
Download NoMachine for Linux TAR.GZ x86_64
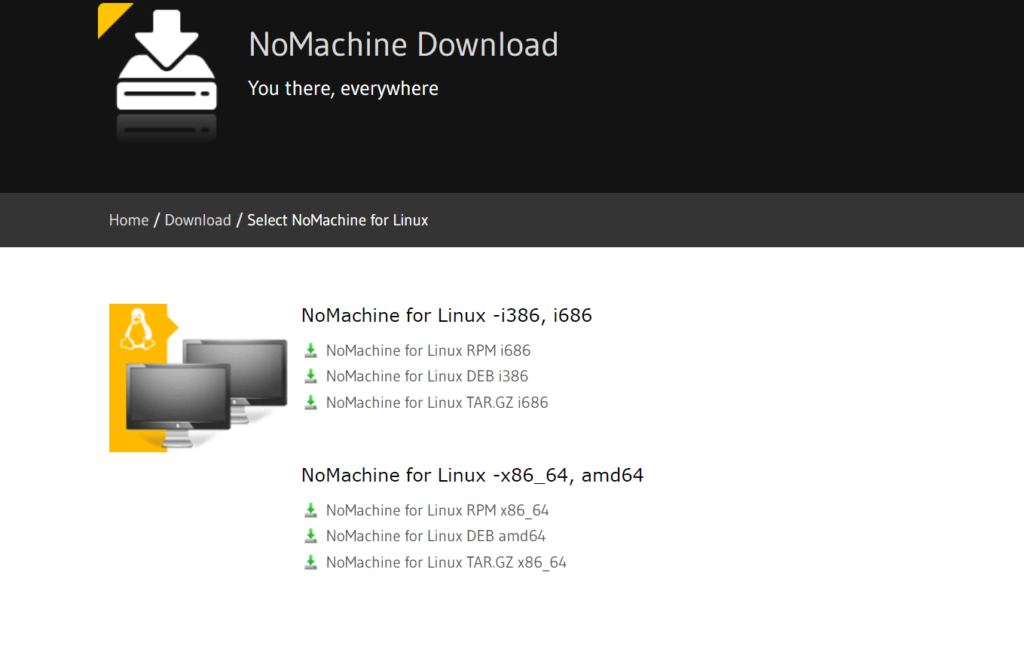(x=446, y=562)
